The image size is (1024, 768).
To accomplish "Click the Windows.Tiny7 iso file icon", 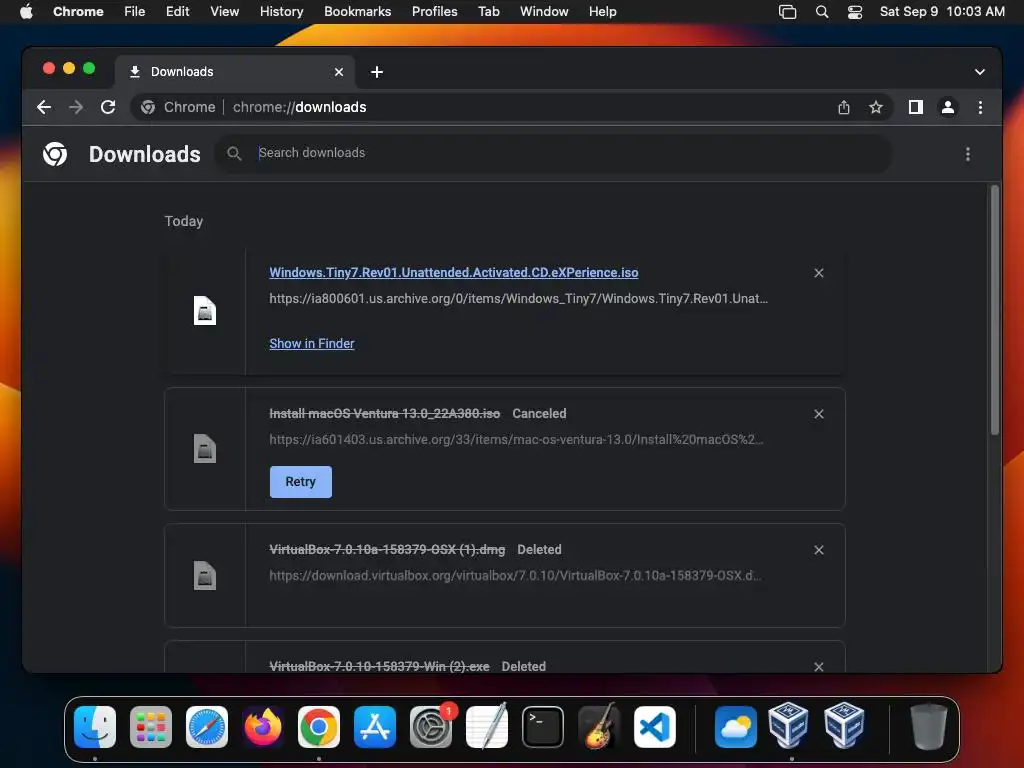I will 205,311.
